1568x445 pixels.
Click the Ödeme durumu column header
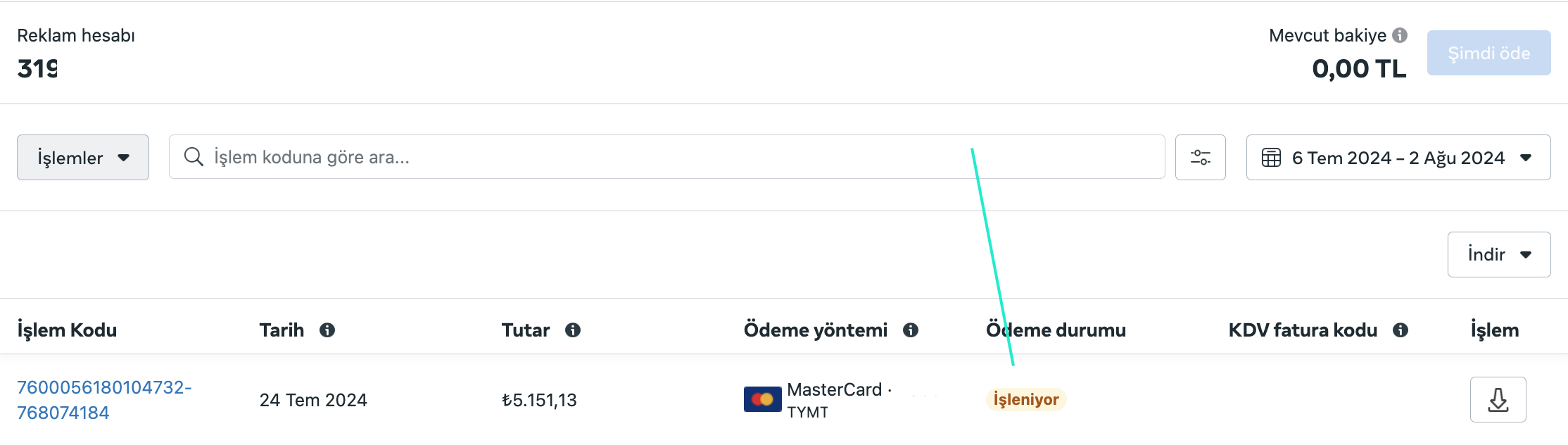(x=1056, y=330)
